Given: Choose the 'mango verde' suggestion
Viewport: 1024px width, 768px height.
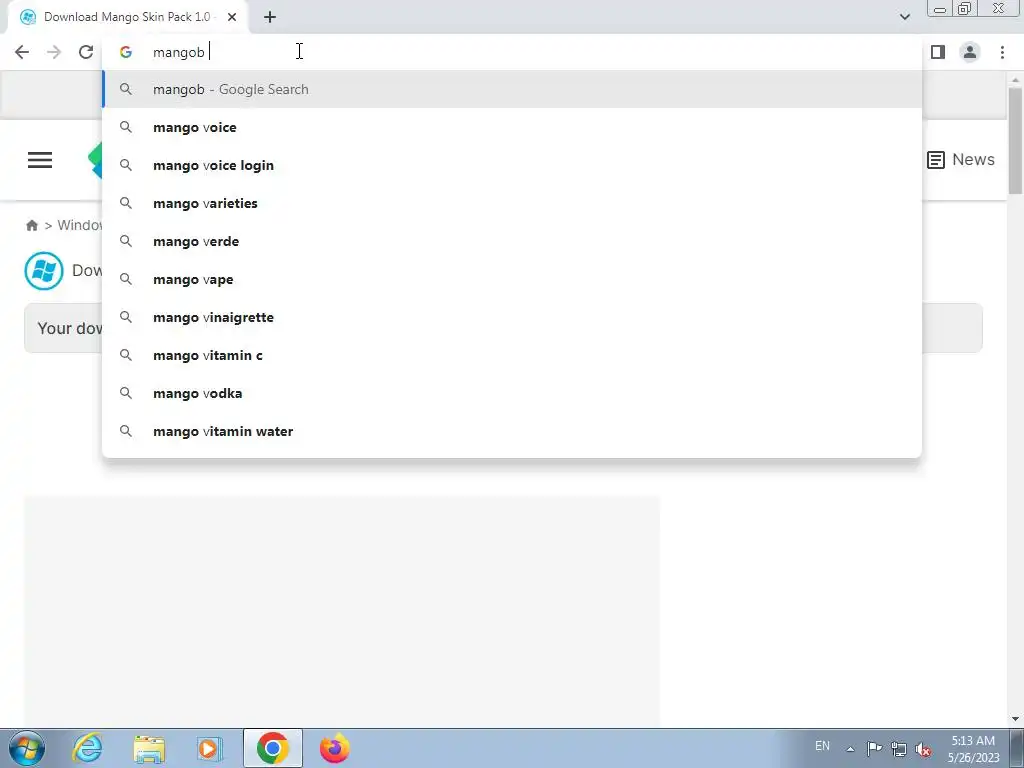Looking at the screenshot, I should pos(512,241).
